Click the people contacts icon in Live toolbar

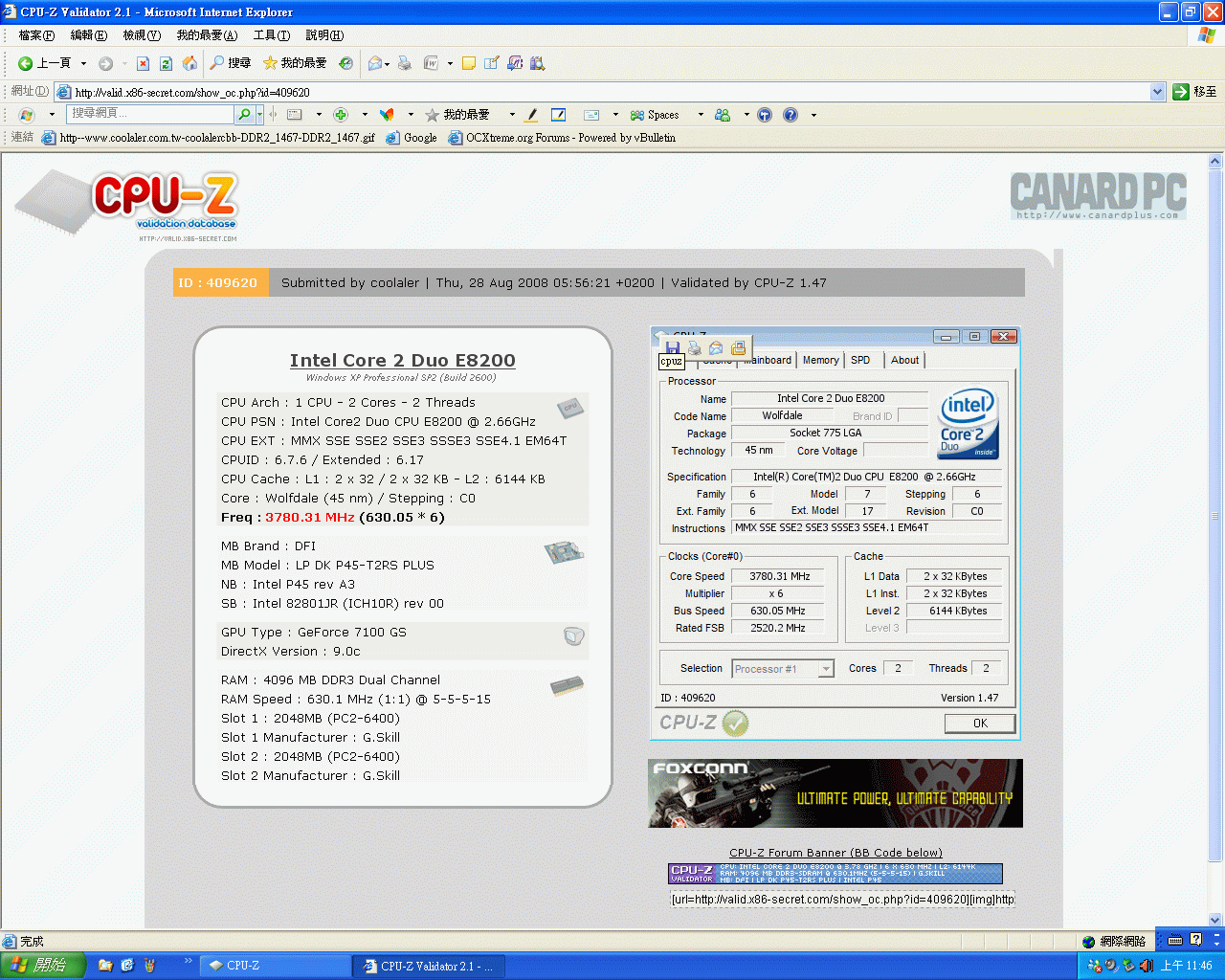click(723, 115)
